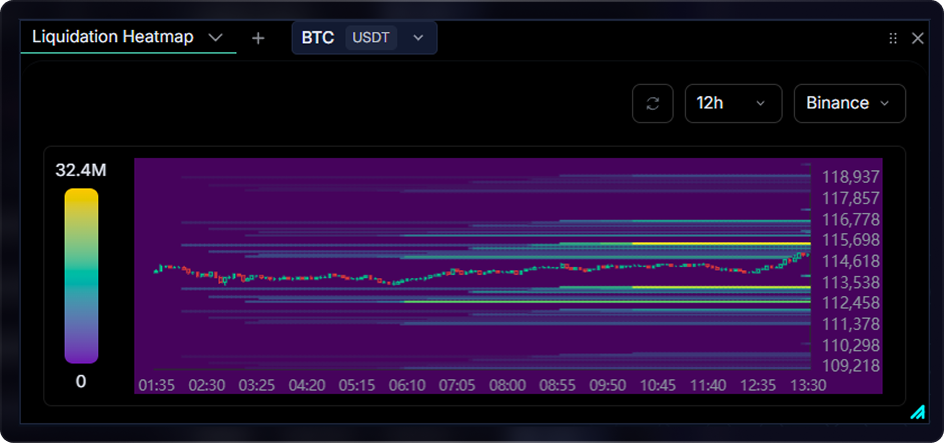Click the 08:55 time axis label
This screenshot has height=443, width=944.
[557, 385]
